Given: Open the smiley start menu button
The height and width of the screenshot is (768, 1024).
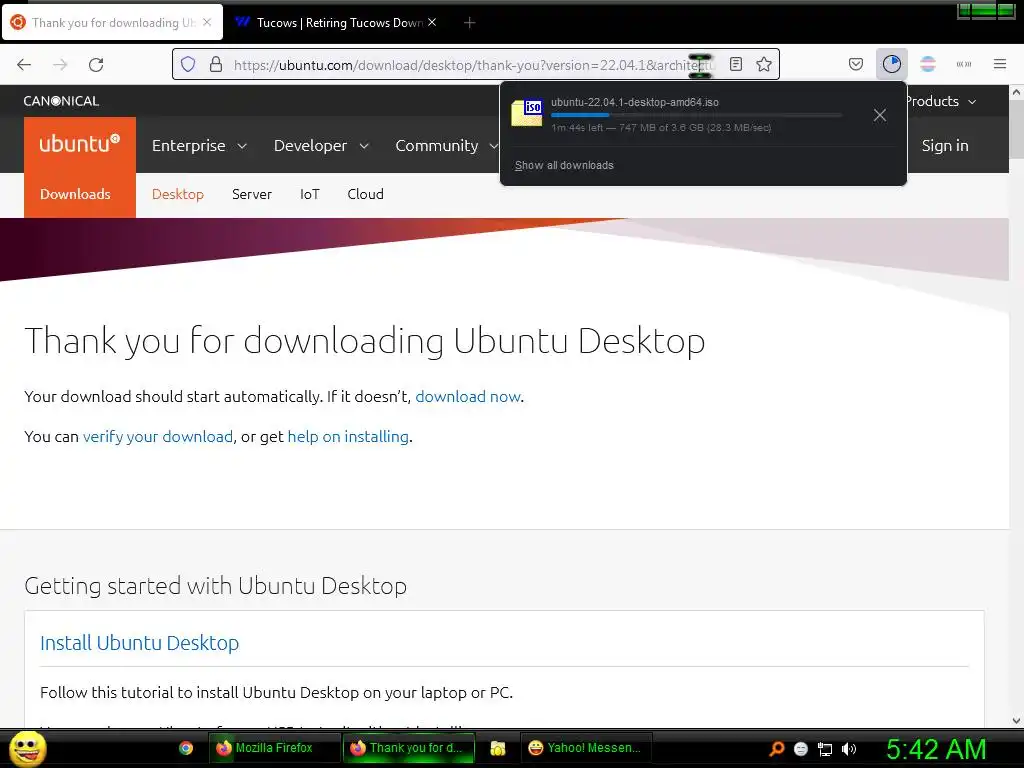Looking at the screenshot, I should coord(27,748).
